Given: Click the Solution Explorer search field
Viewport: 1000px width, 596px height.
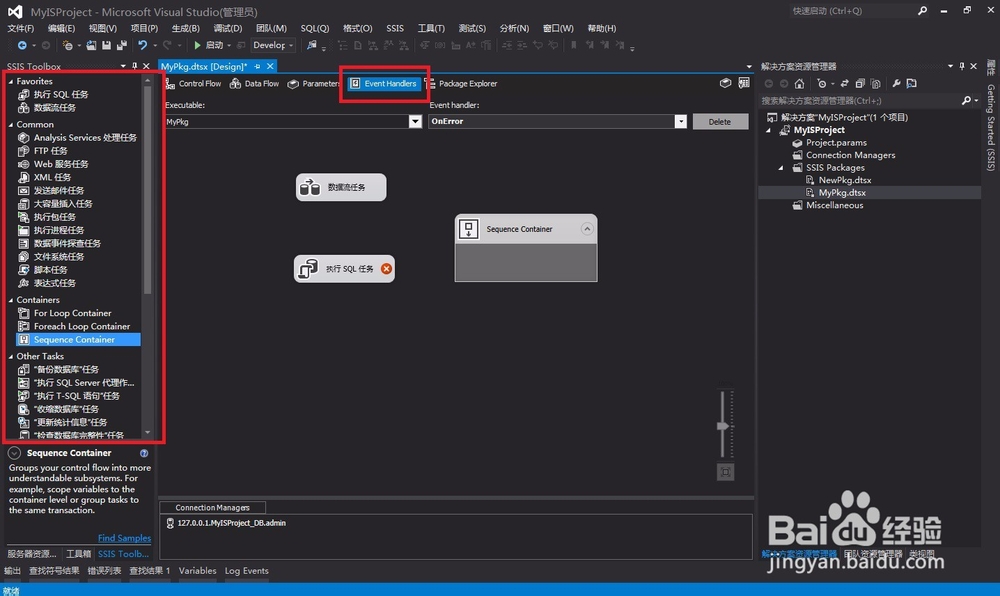Looking at the screenshot, I should [x=861, y=101].
